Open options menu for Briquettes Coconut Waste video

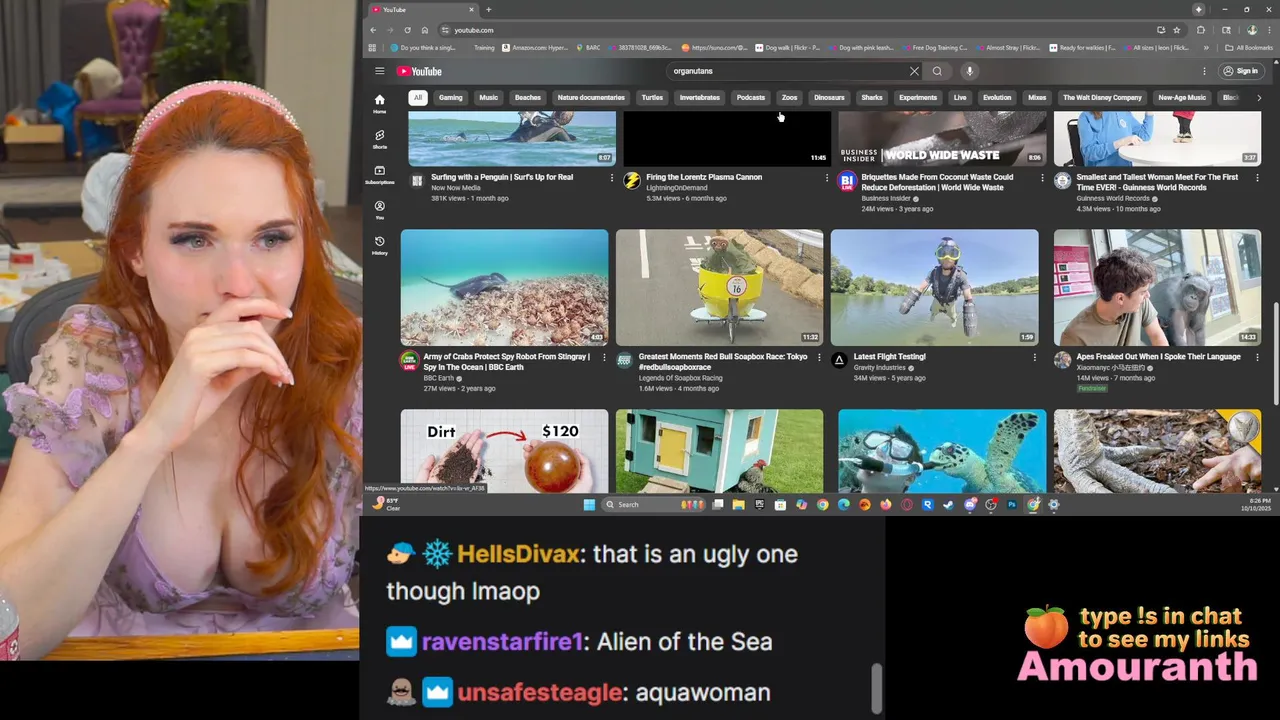(1042, 178)
